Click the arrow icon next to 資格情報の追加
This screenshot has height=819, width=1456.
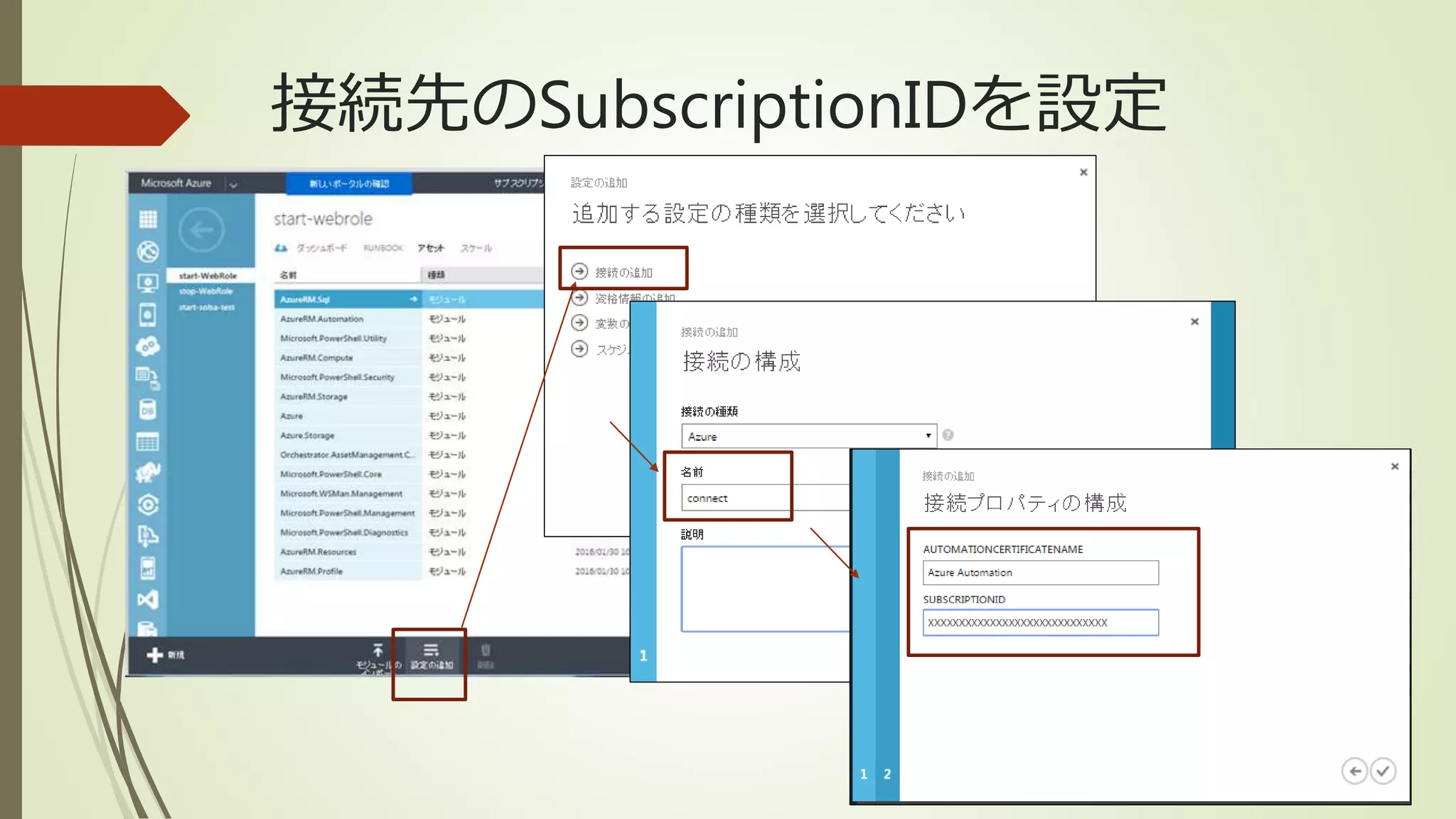click(580, 298)
